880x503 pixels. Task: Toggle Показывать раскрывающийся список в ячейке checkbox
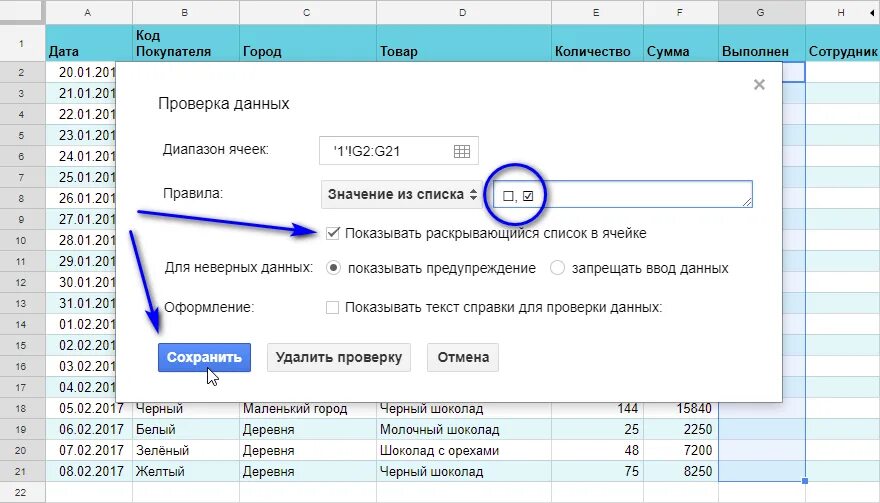pyautogui.click(x=333, y=233)
